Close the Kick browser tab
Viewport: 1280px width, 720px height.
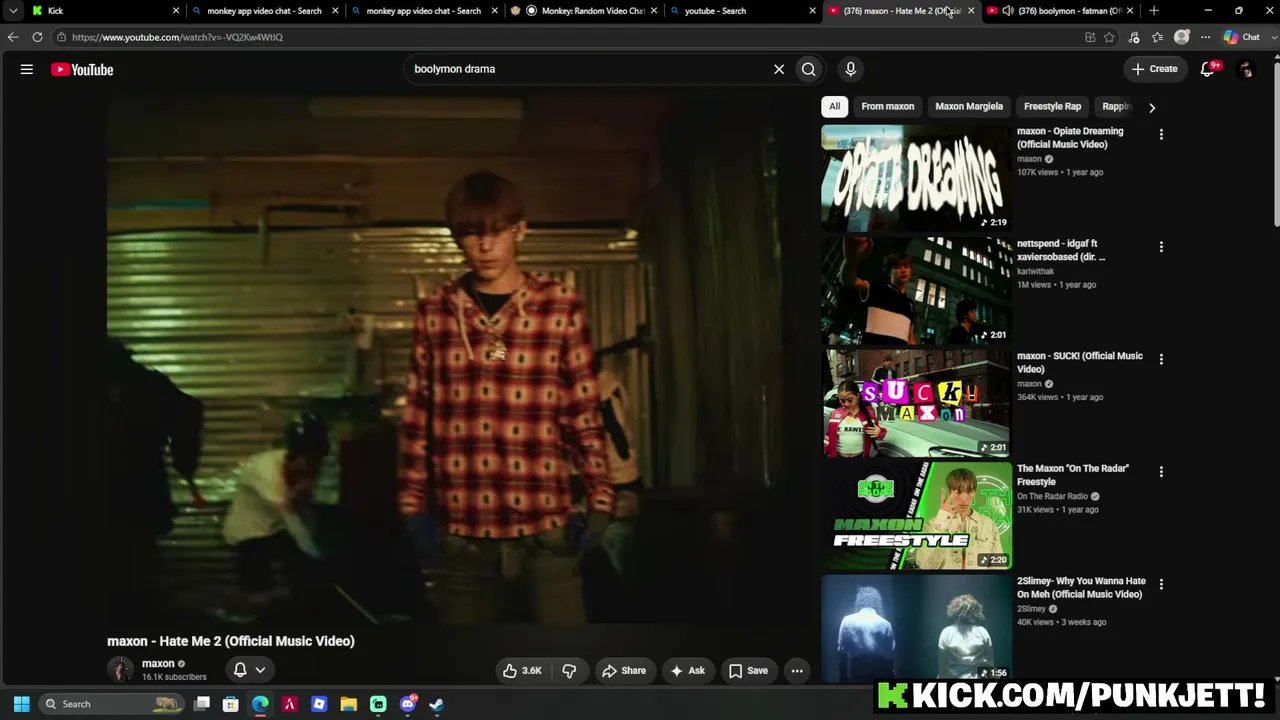176,11
